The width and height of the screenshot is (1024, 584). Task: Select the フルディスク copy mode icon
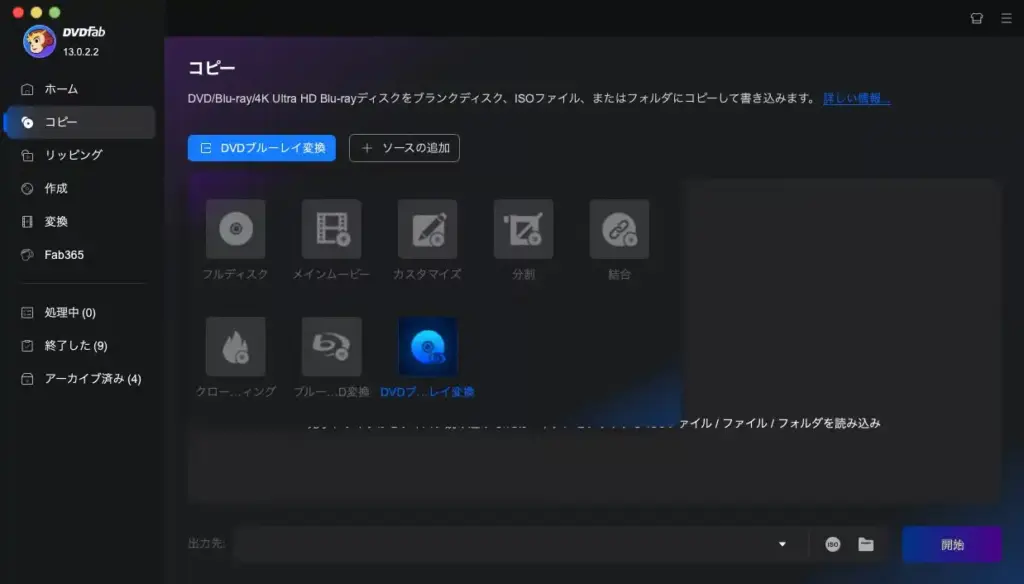click(236, 228)
